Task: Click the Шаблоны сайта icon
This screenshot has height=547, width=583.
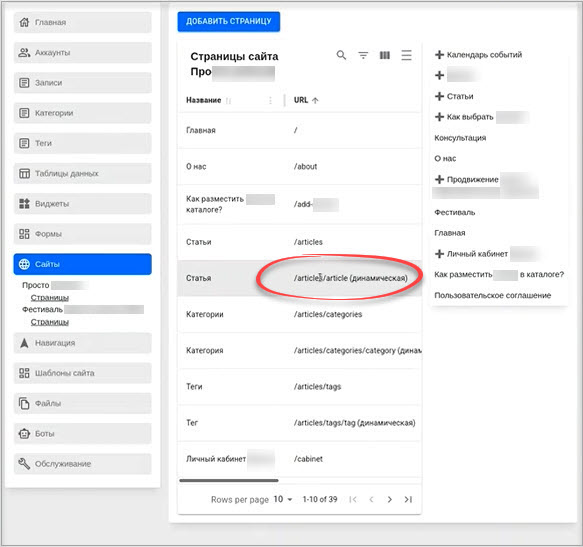Action: tap(24, 373)
